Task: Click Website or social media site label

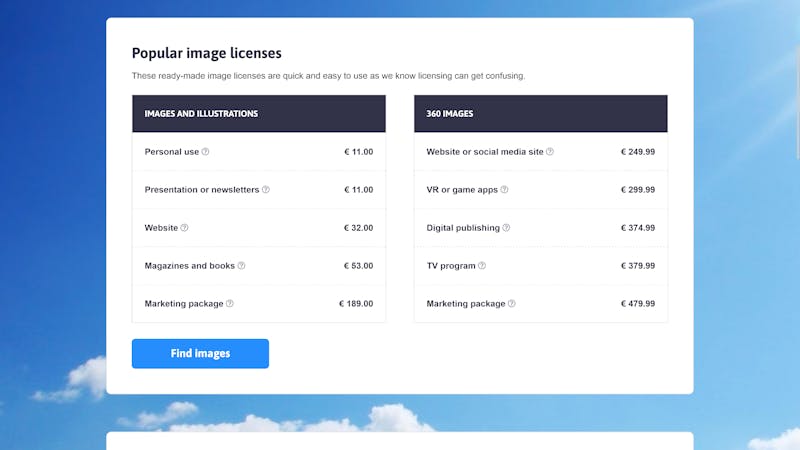Action: coord(485,152)
